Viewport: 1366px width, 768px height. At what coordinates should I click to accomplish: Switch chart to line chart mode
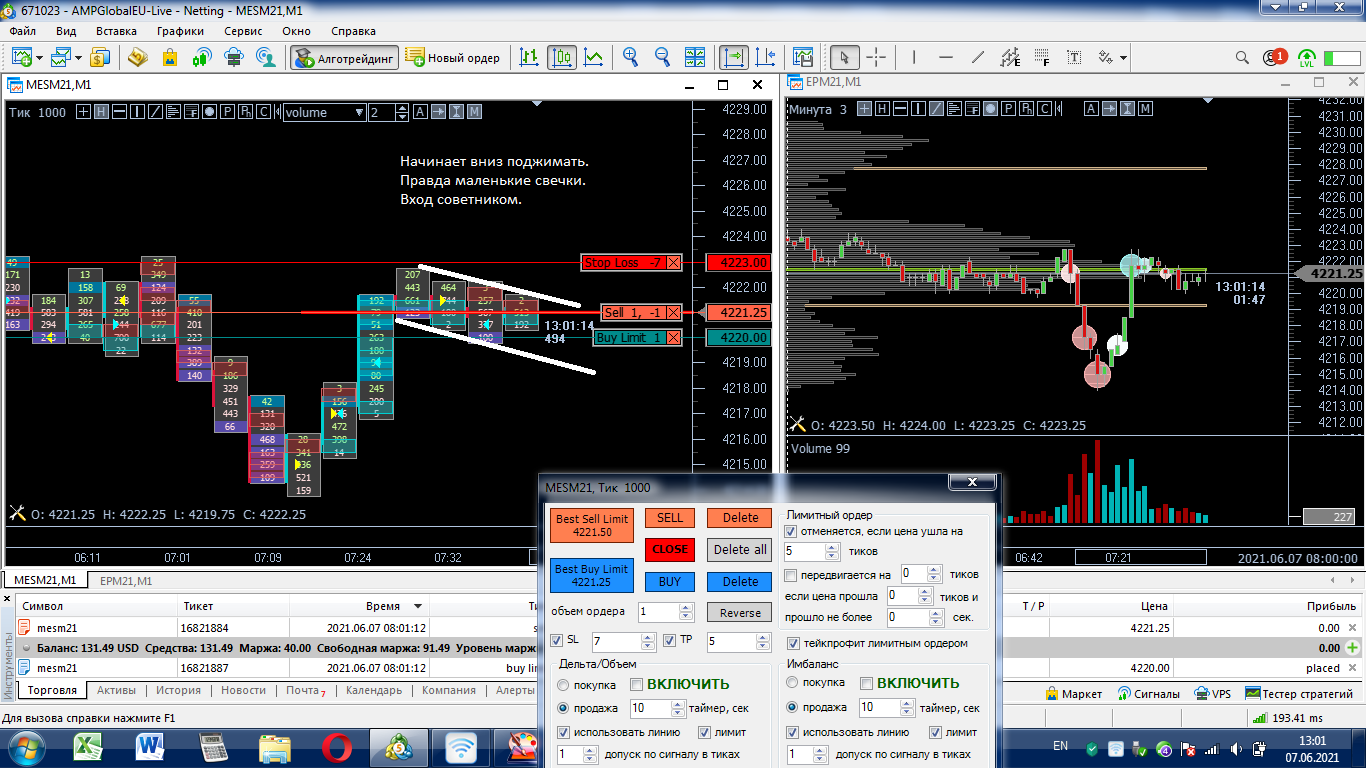point(594,57)
